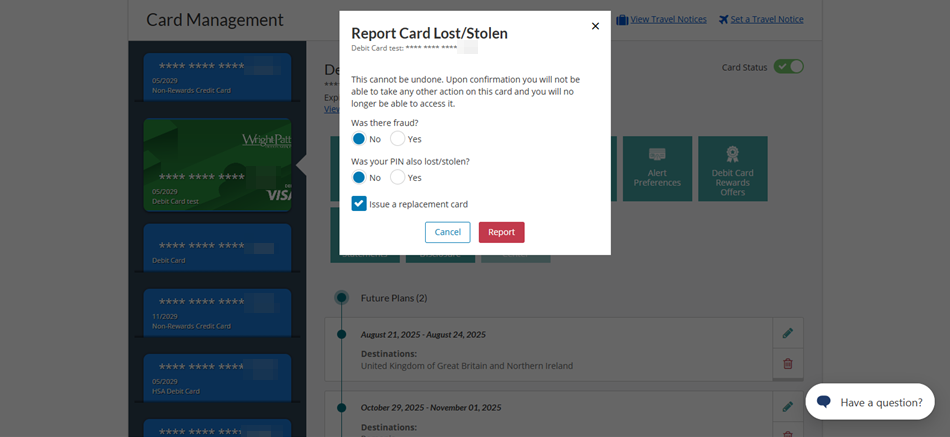Screen dimensions: 950x437
Task: Click the airplane icon beside Set a Travel Notice
Action: click(x=723, y=19)
